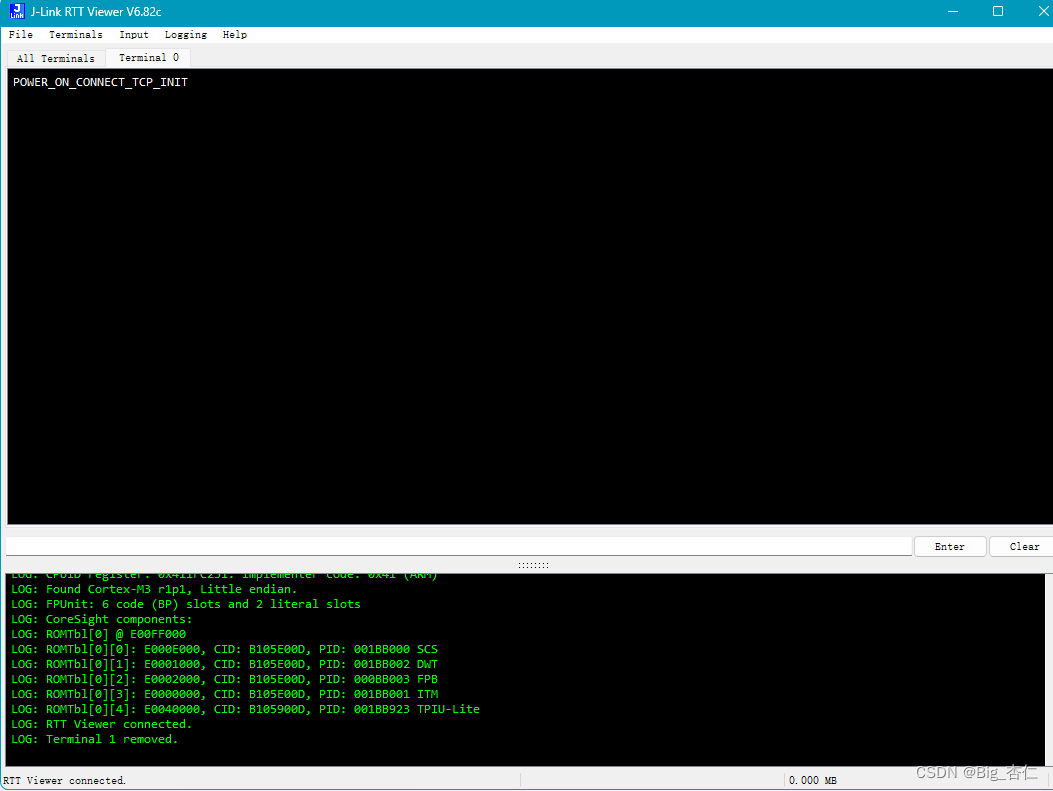This screenshot has height=791, width=1053.
Task: Open the Logging menu
Action: coord(186,34)
